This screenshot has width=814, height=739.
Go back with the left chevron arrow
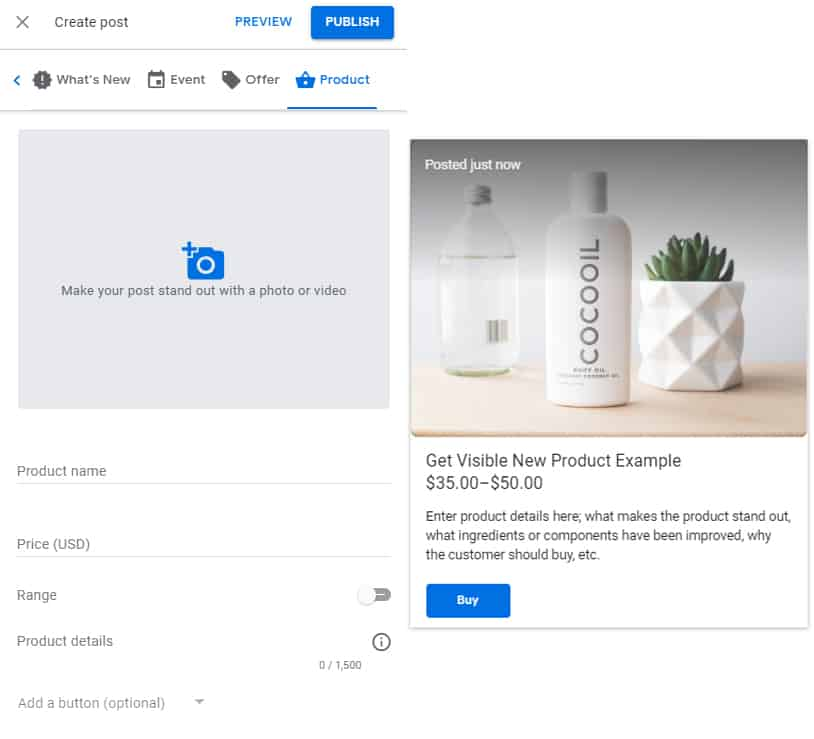17,80
